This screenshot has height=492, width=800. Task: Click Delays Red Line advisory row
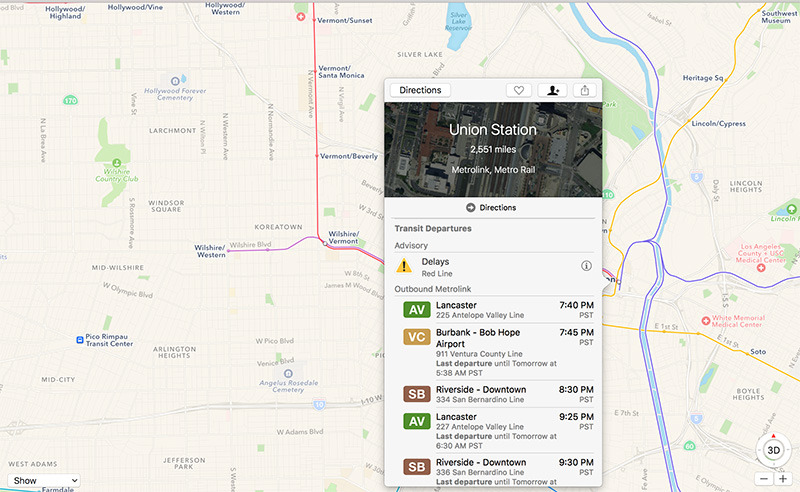pos(494,266)
